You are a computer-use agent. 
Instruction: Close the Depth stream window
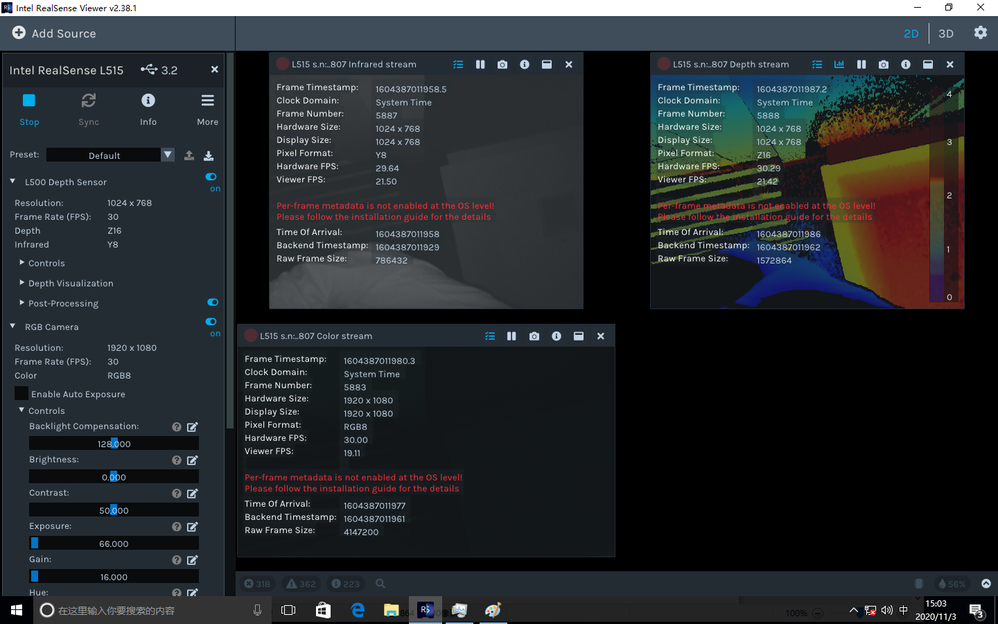pyautogui.click(x=950, y=64)
